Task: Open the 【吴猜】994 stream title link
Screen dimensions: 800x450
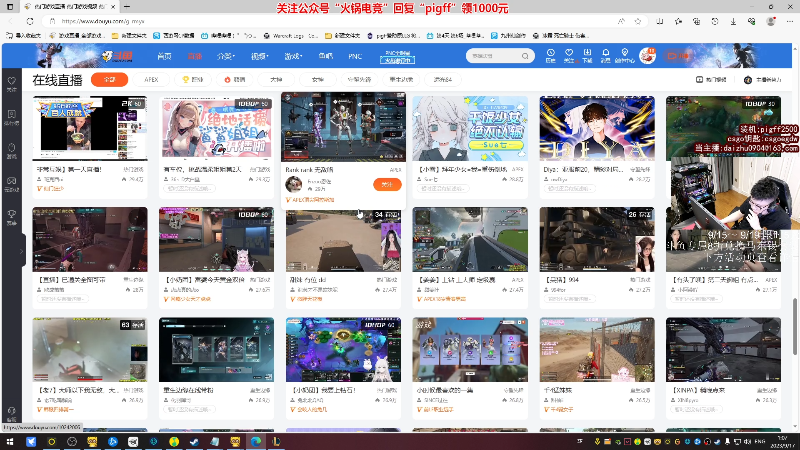Action: click(x=563, y=280)
